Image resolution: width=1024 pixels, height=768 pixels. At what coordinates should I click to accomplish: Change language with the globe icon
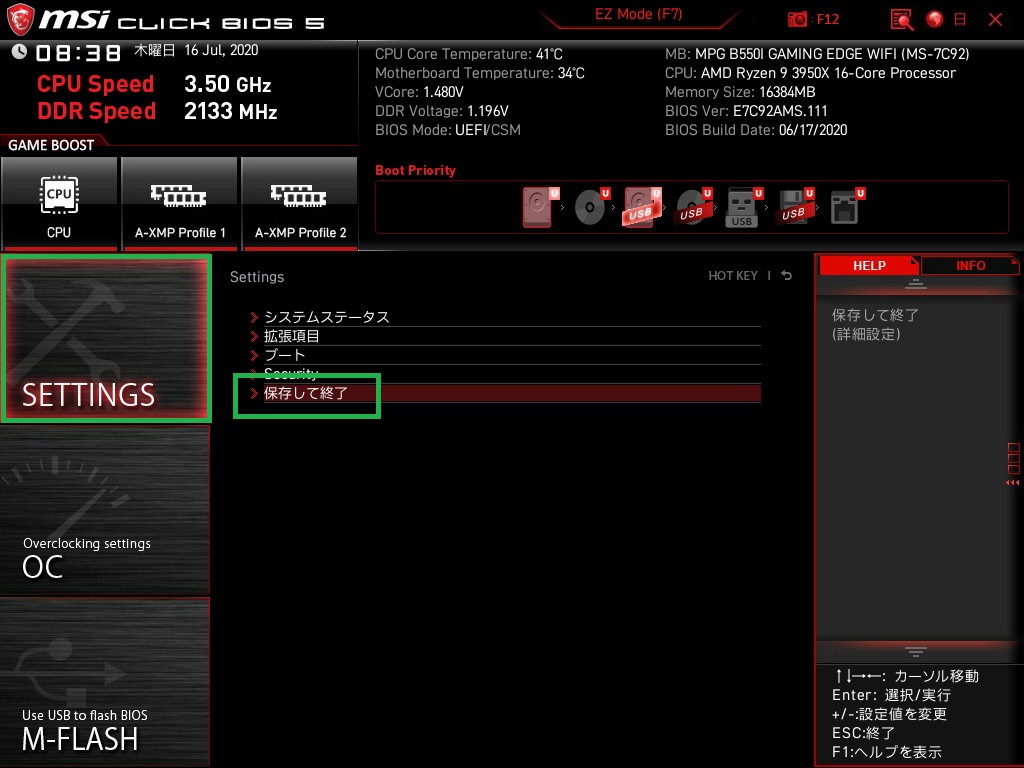tap(935, 20)
